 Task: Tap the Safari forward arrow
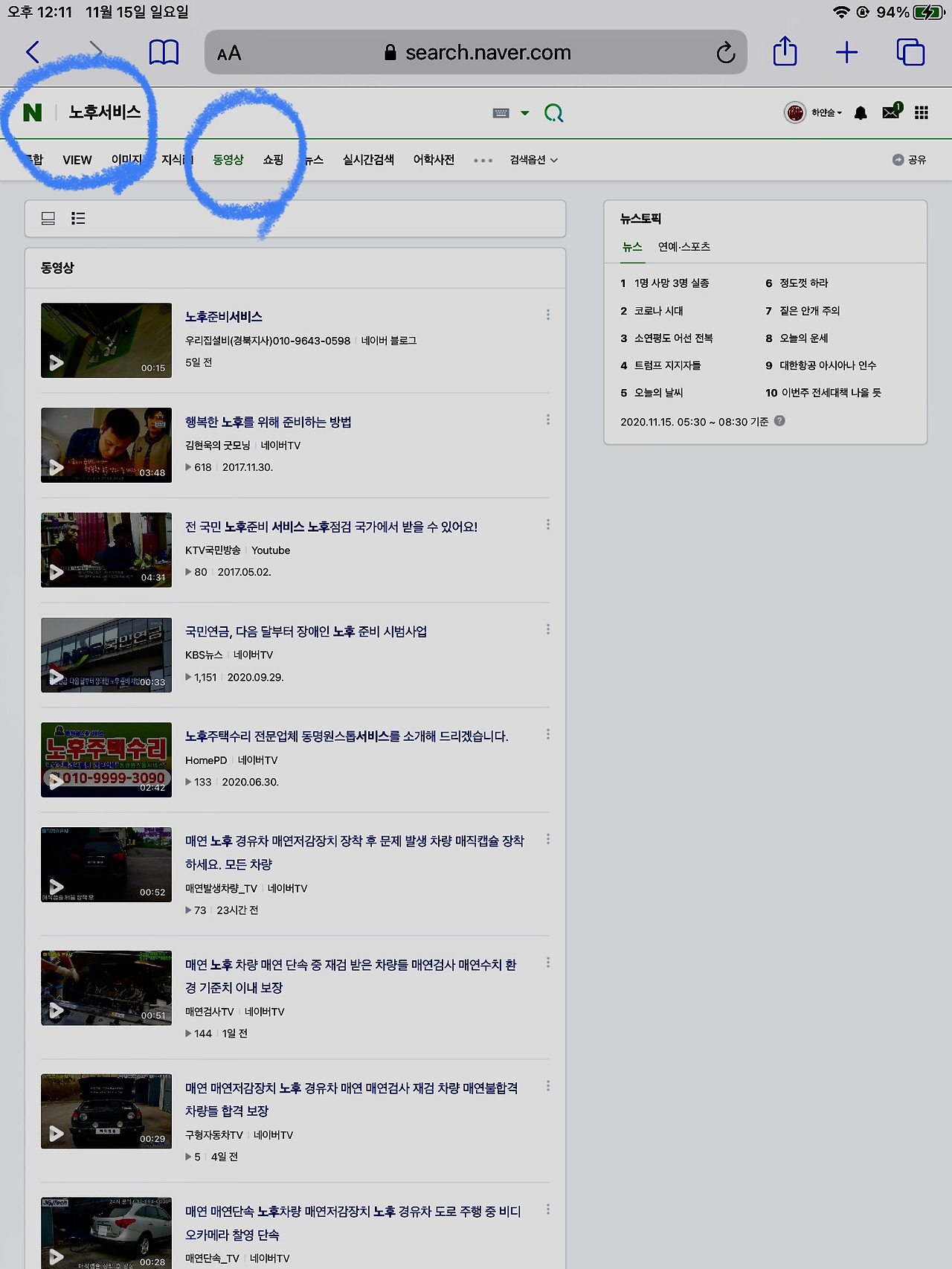(95, 52)
